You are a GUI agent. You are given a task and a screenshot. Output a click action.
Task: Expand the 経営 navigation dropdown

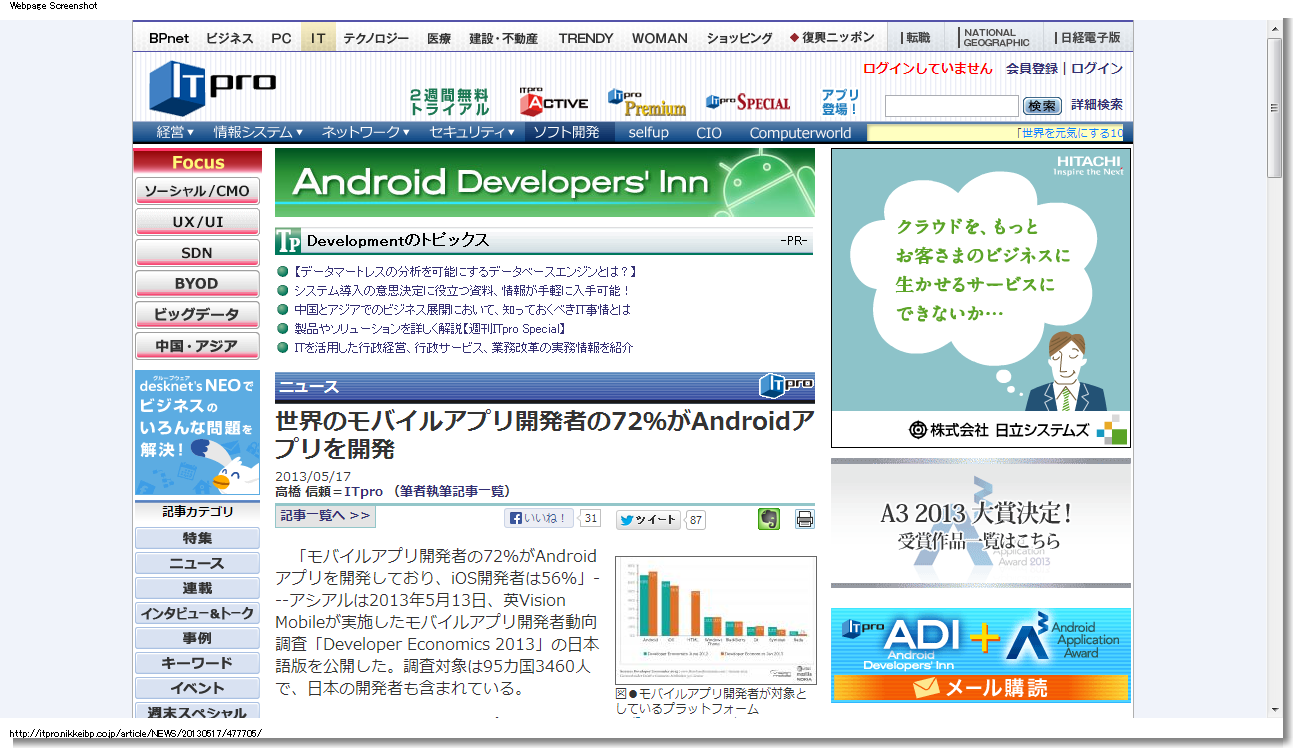pyautogui.click(x=175, y=132)
